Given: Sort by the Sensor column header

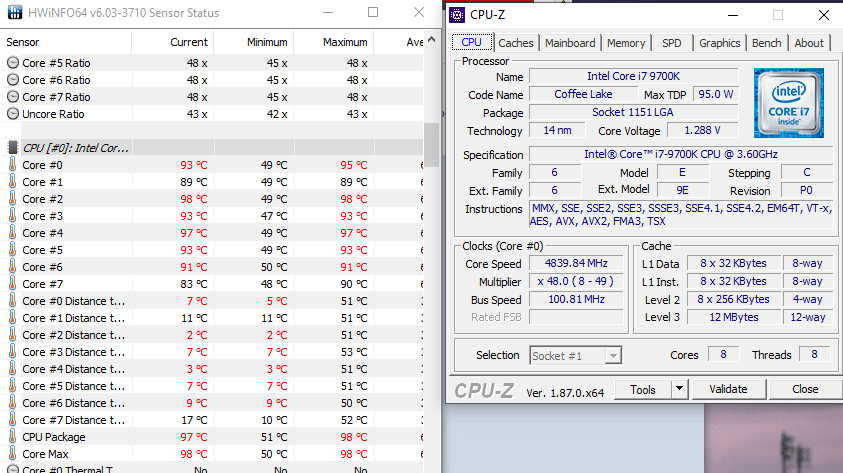Looking at the screenshot, I should pos(66,42).
